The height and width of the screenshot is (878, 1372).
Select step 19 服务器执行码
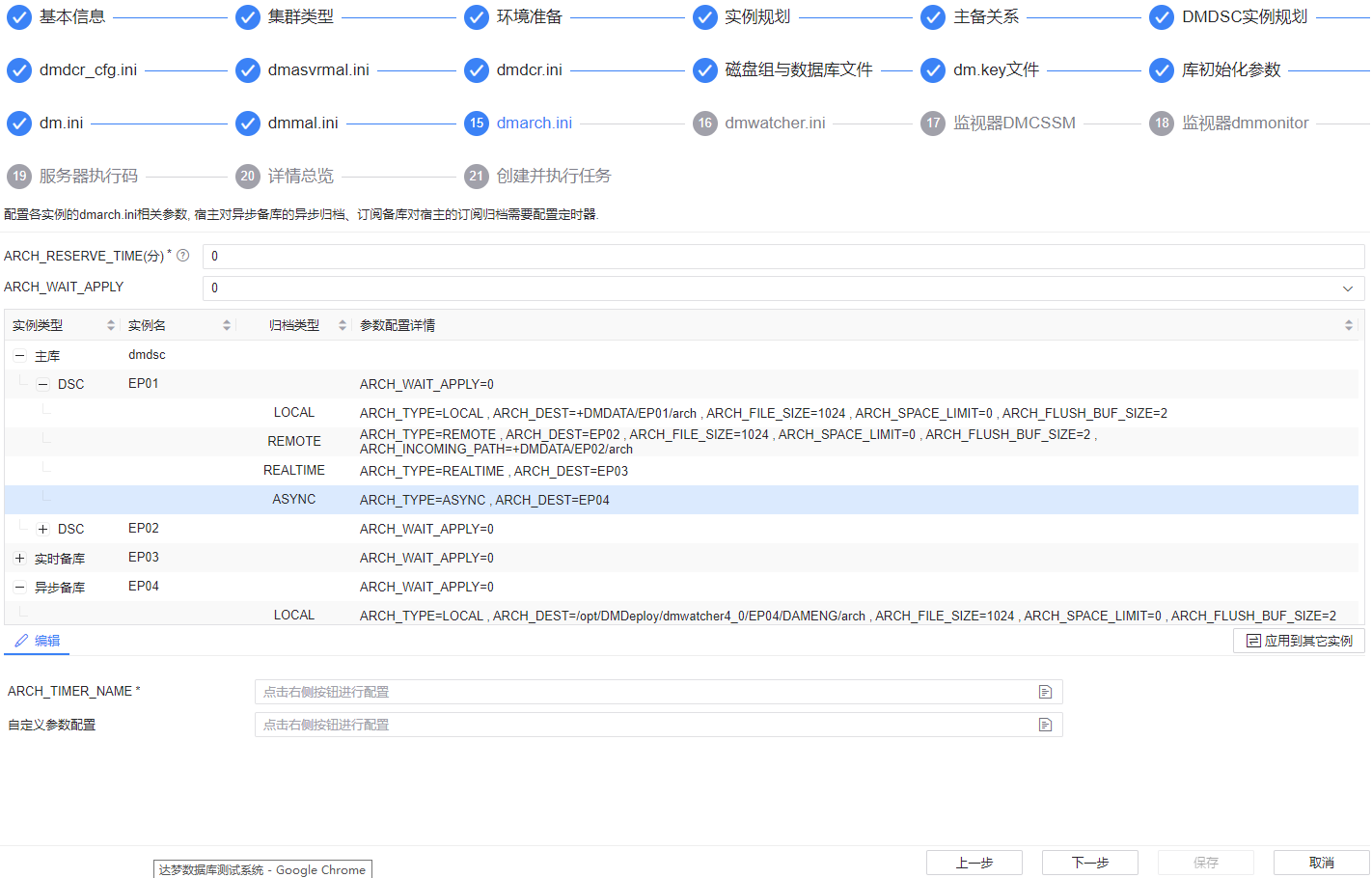72,177
